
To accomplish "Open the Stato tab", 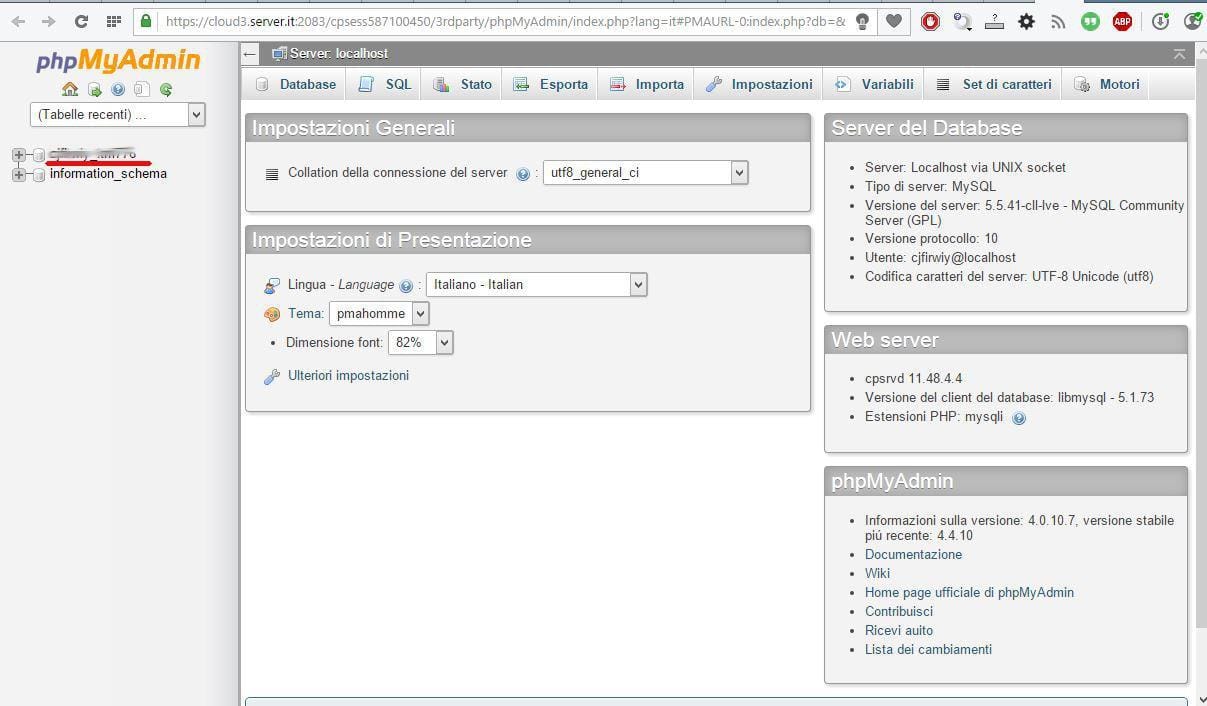I will pos(462,85).
